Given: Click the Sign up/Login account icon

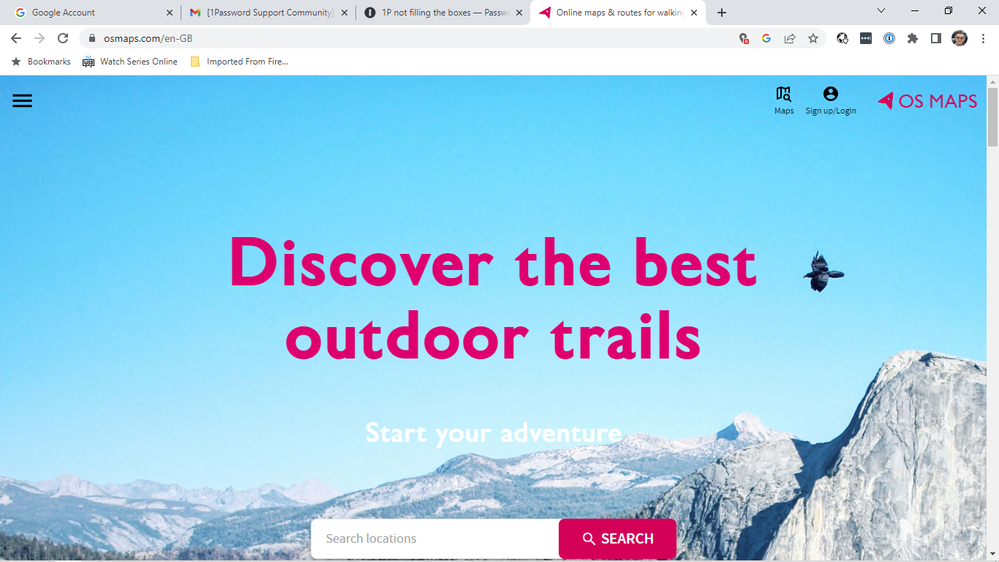Looking at the screenshot, I should pos(831,101).
